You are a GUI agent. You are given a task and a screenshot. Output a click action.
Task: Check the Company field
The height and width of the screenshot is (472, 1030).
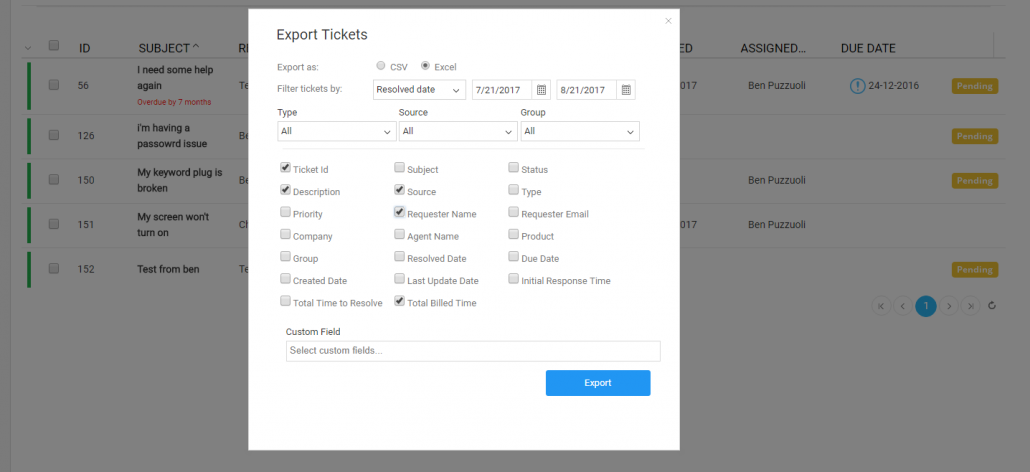(285, 234)
